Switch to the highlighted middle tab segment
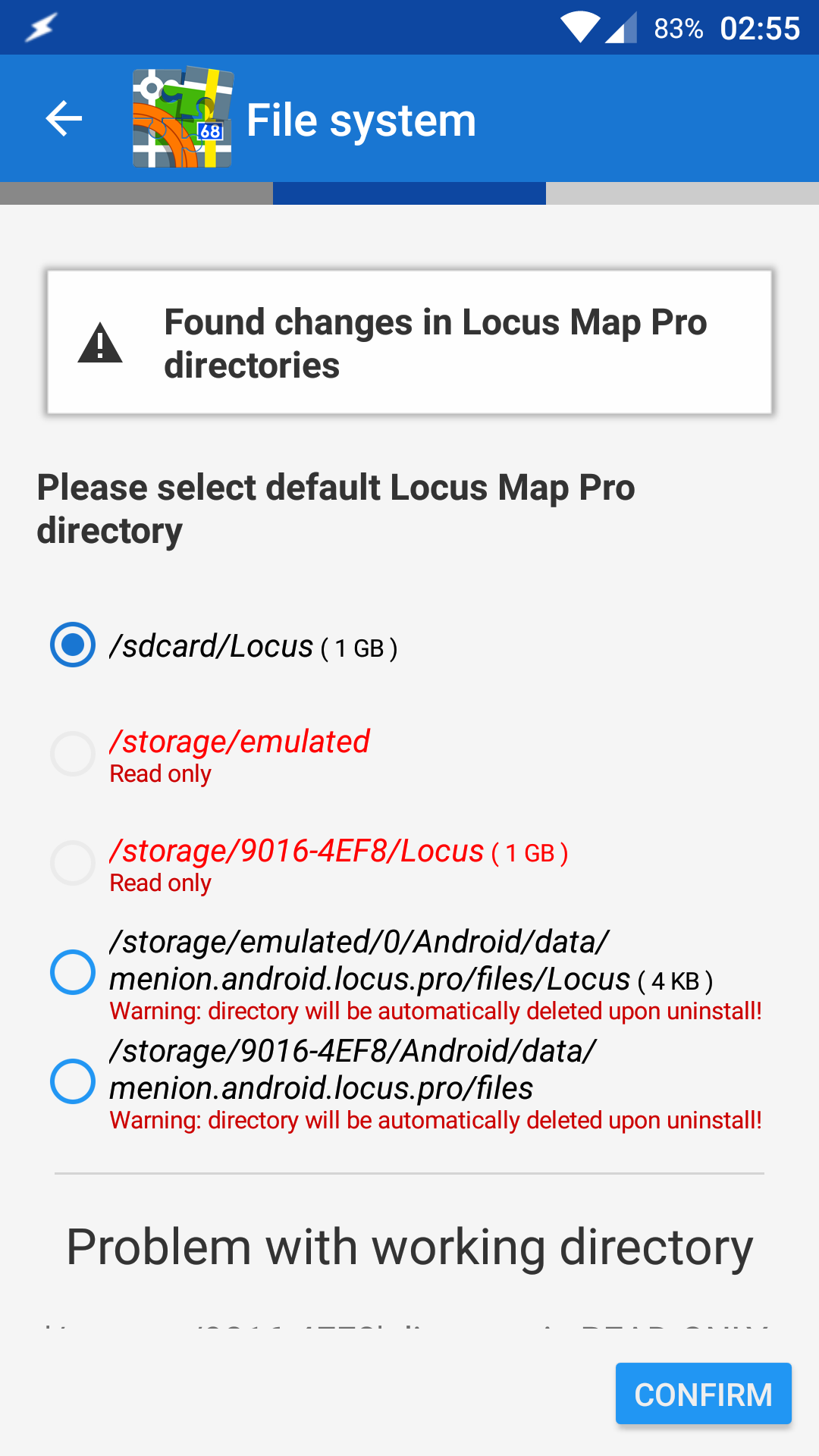Screen dimensions: 819x1456 409,193
